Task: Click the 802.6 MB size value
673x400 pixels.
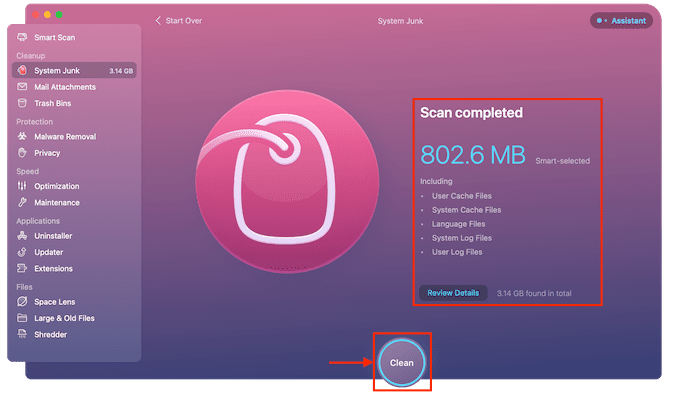Action: pos(473,155)
